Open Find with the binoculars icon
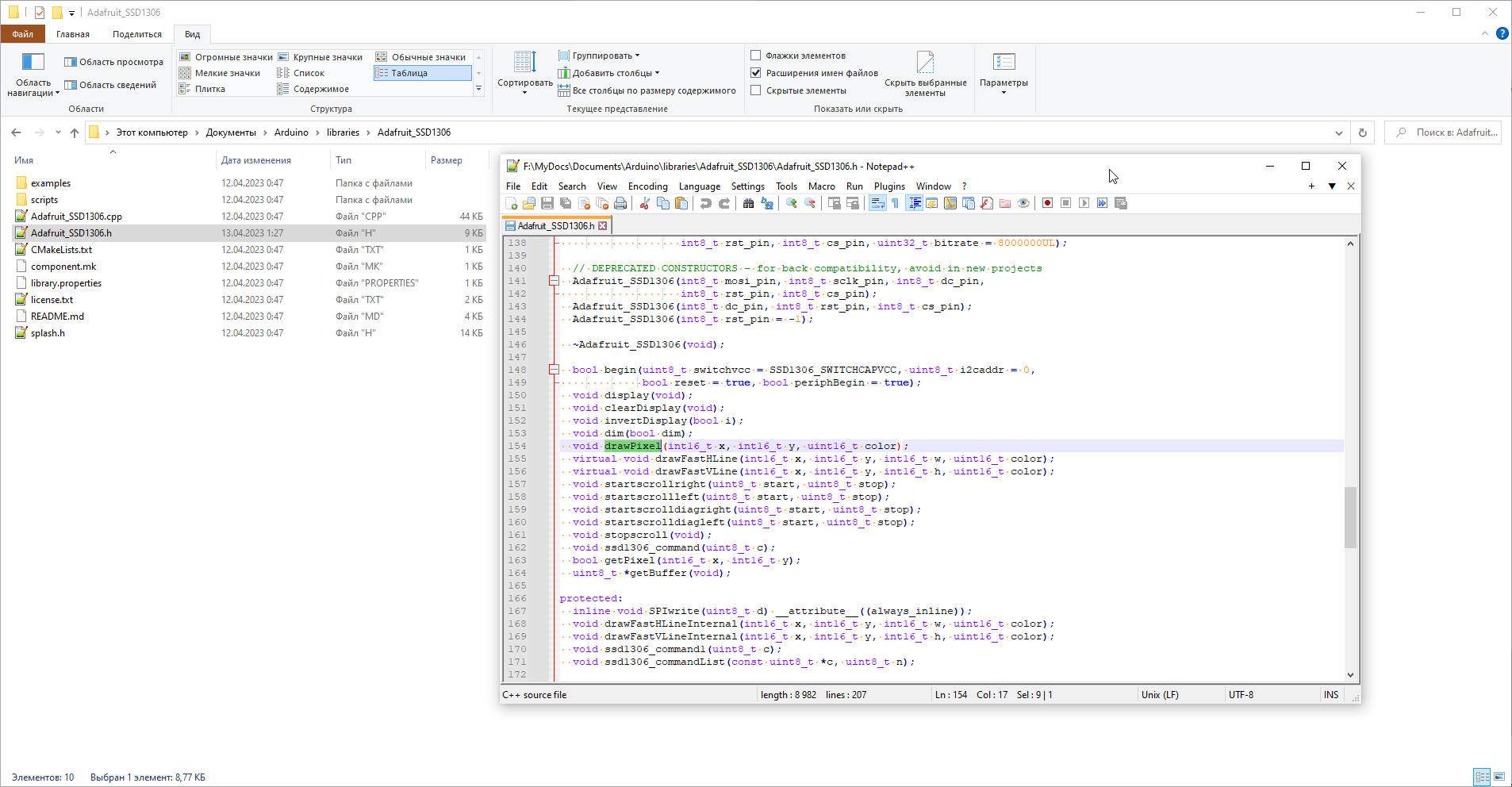The height and width of the screenshot is (787, 1512). tap(748, 204)
